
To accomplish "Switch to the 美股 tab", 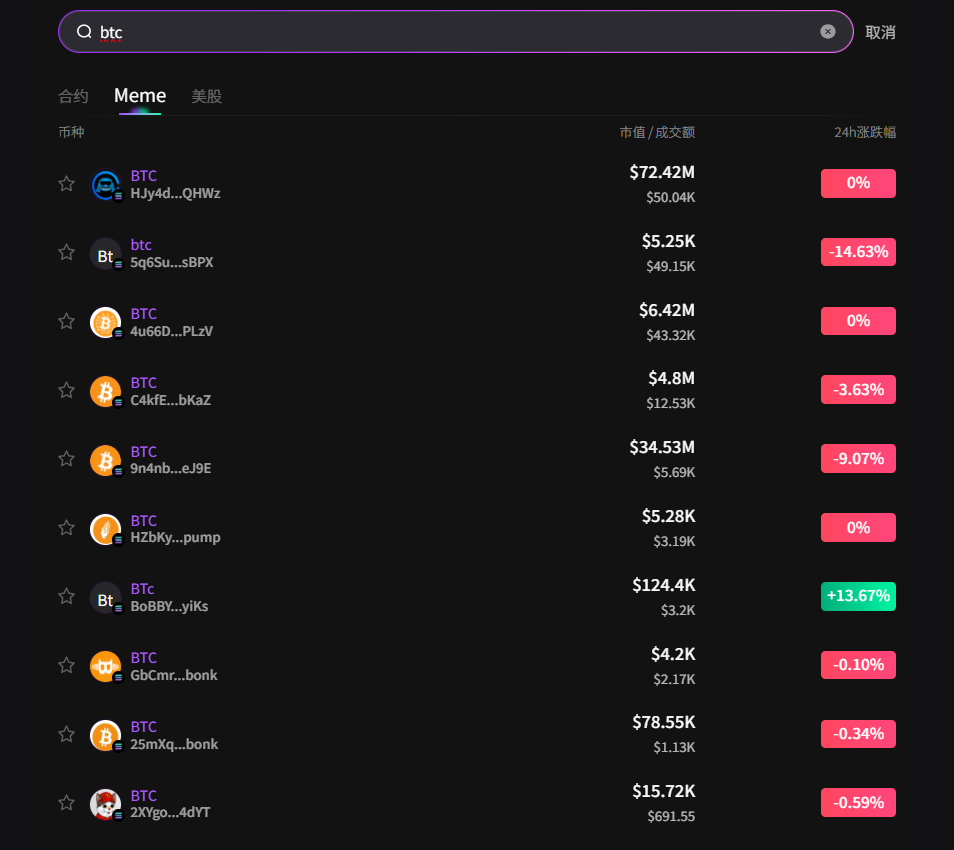I will click(x=207, y=96).
